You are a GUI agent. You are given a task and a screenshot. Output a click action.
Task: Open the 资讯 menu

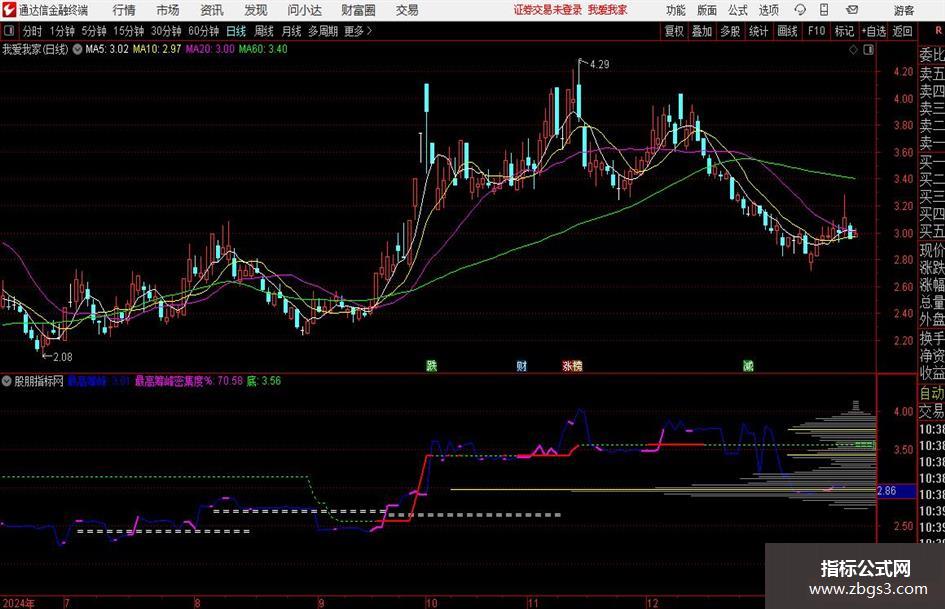[x=212, y=10]
